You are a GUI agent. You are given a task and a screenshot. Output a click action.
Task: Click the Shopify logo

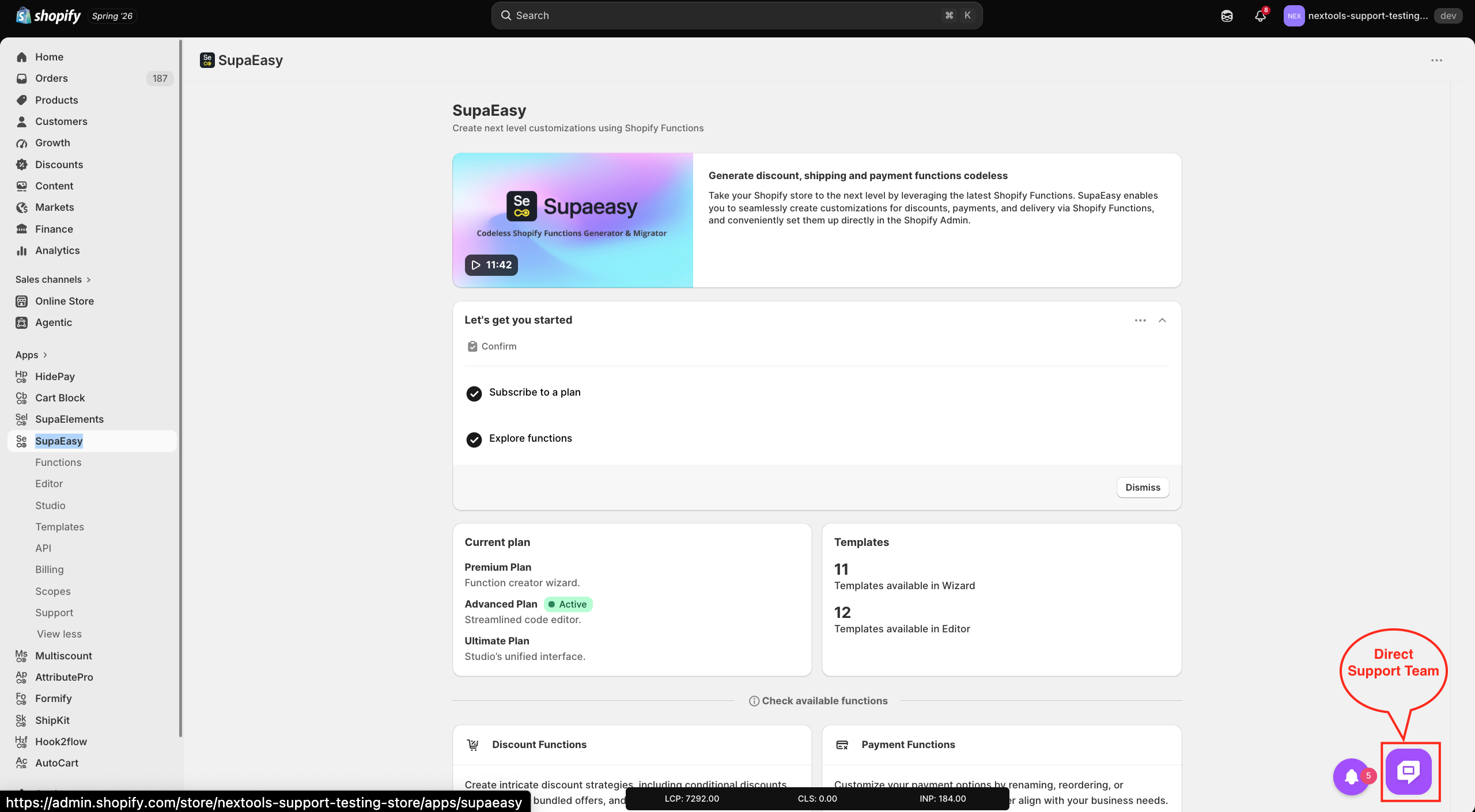tap(48, 16)
